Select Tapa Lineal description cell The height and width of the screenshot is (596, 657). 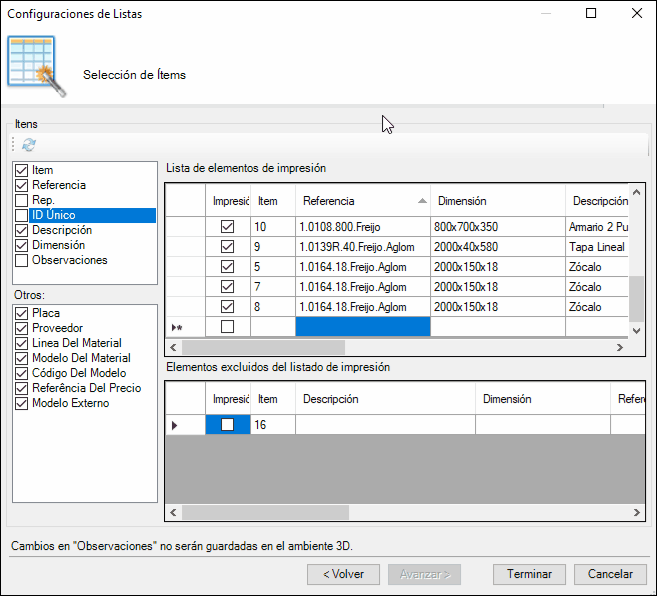pos(597,247)
